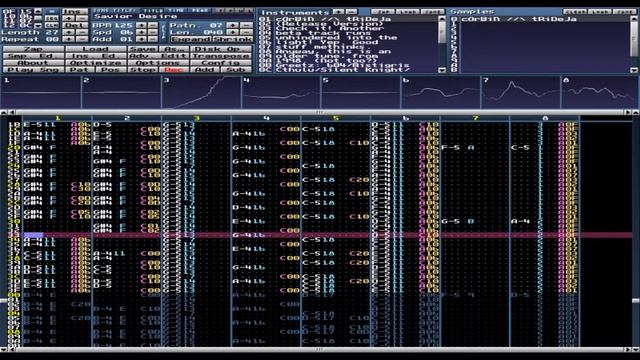
Task: Click the Instruments panel minus button
Action: pyautogui.click(x=351, y=12)
